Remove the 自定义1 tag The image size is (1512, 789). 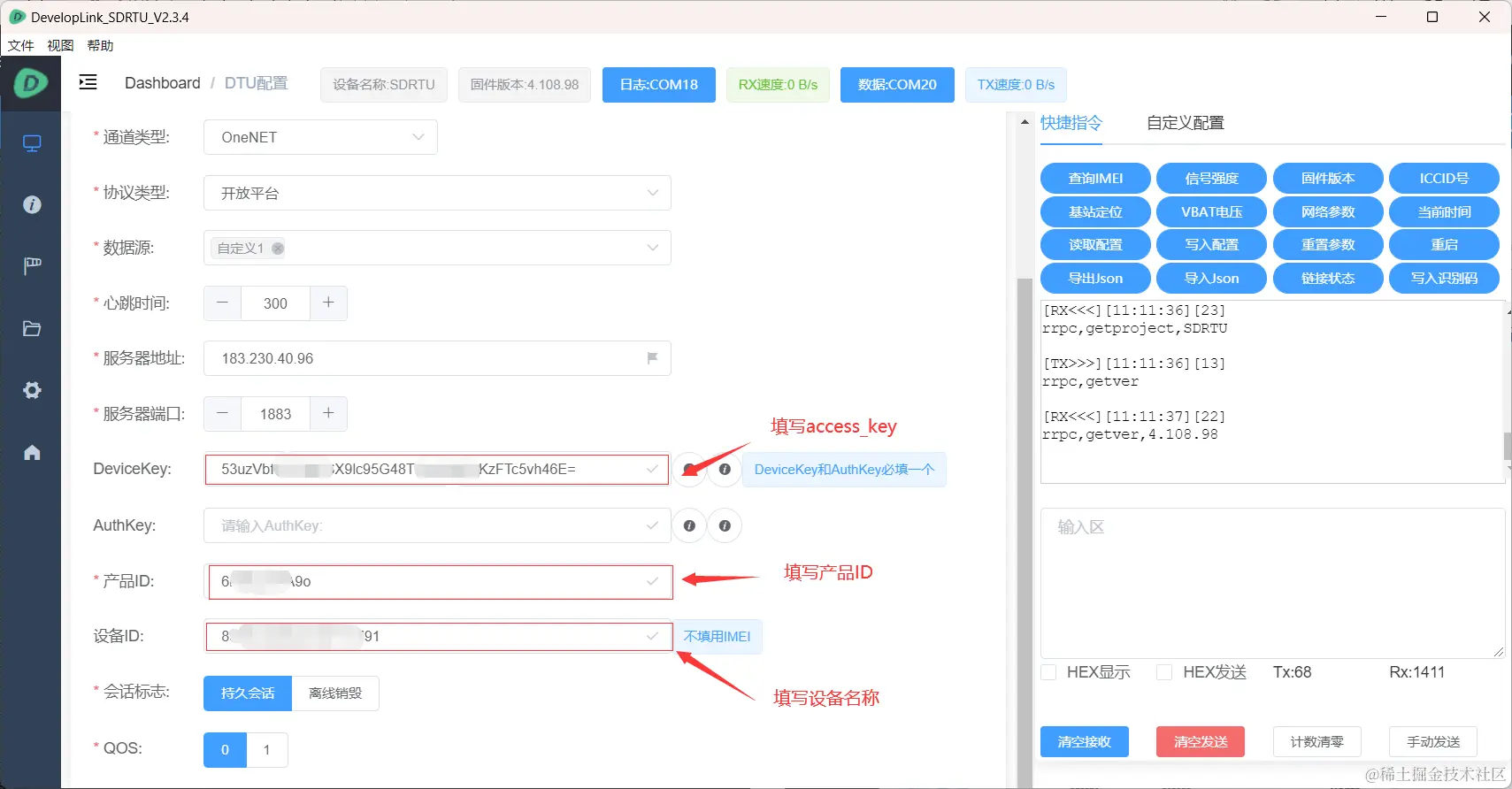point(278,249)
